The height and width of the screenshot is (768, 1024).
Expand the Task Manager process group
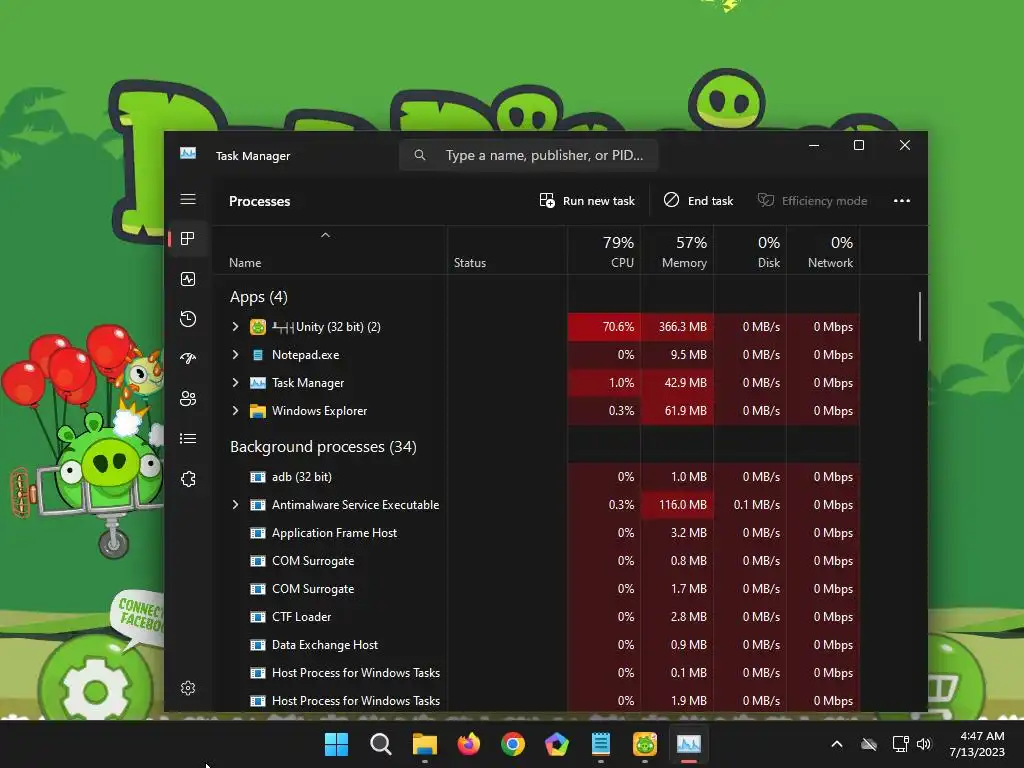point(235,383)
